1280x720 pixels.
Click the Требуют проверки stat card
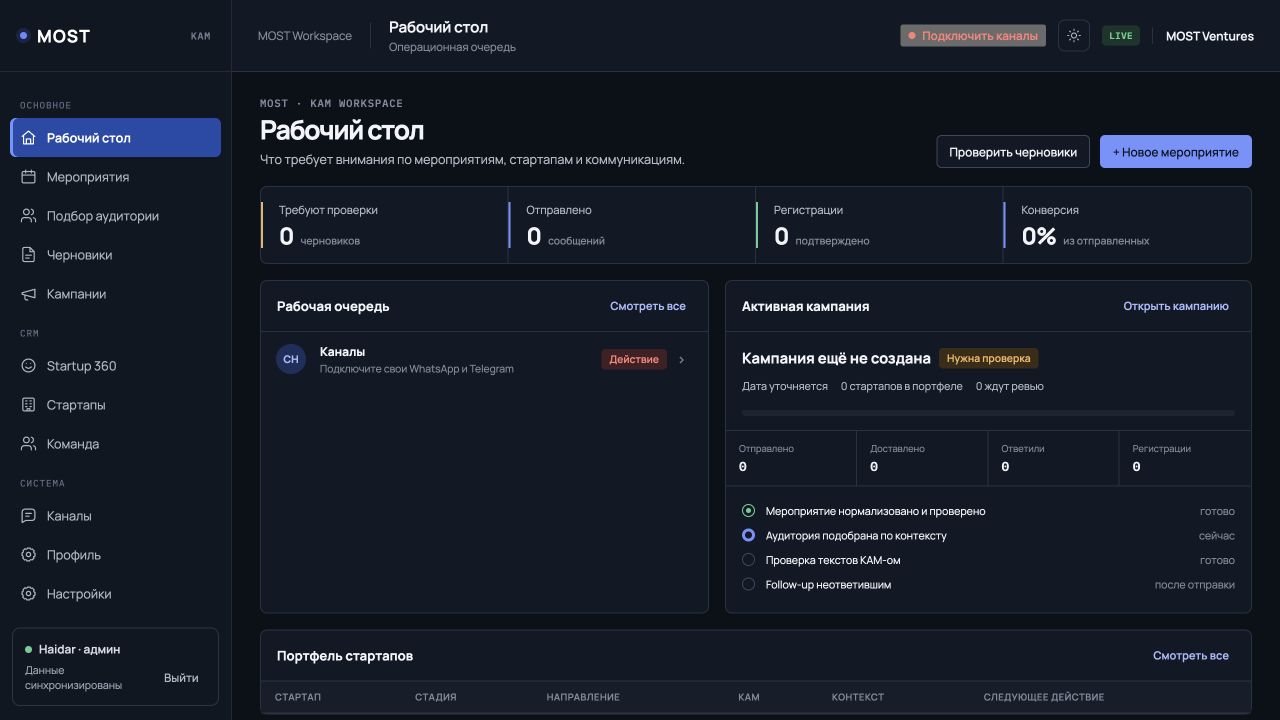(x=385, y=225)
